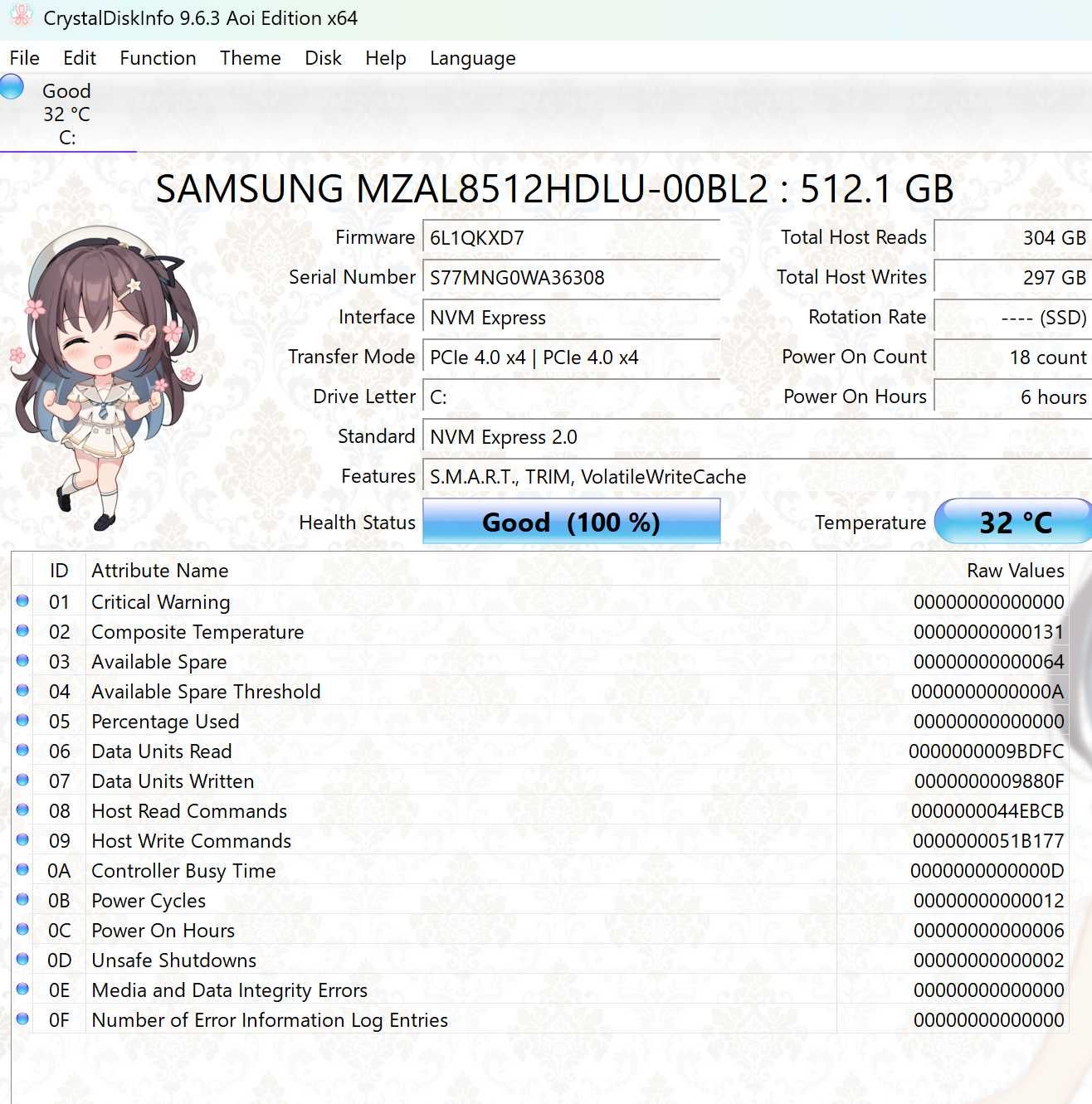The image size is (1092, 1104).
Task: Click the status dot for Data Units Read
Action: (x=22, y=751)
